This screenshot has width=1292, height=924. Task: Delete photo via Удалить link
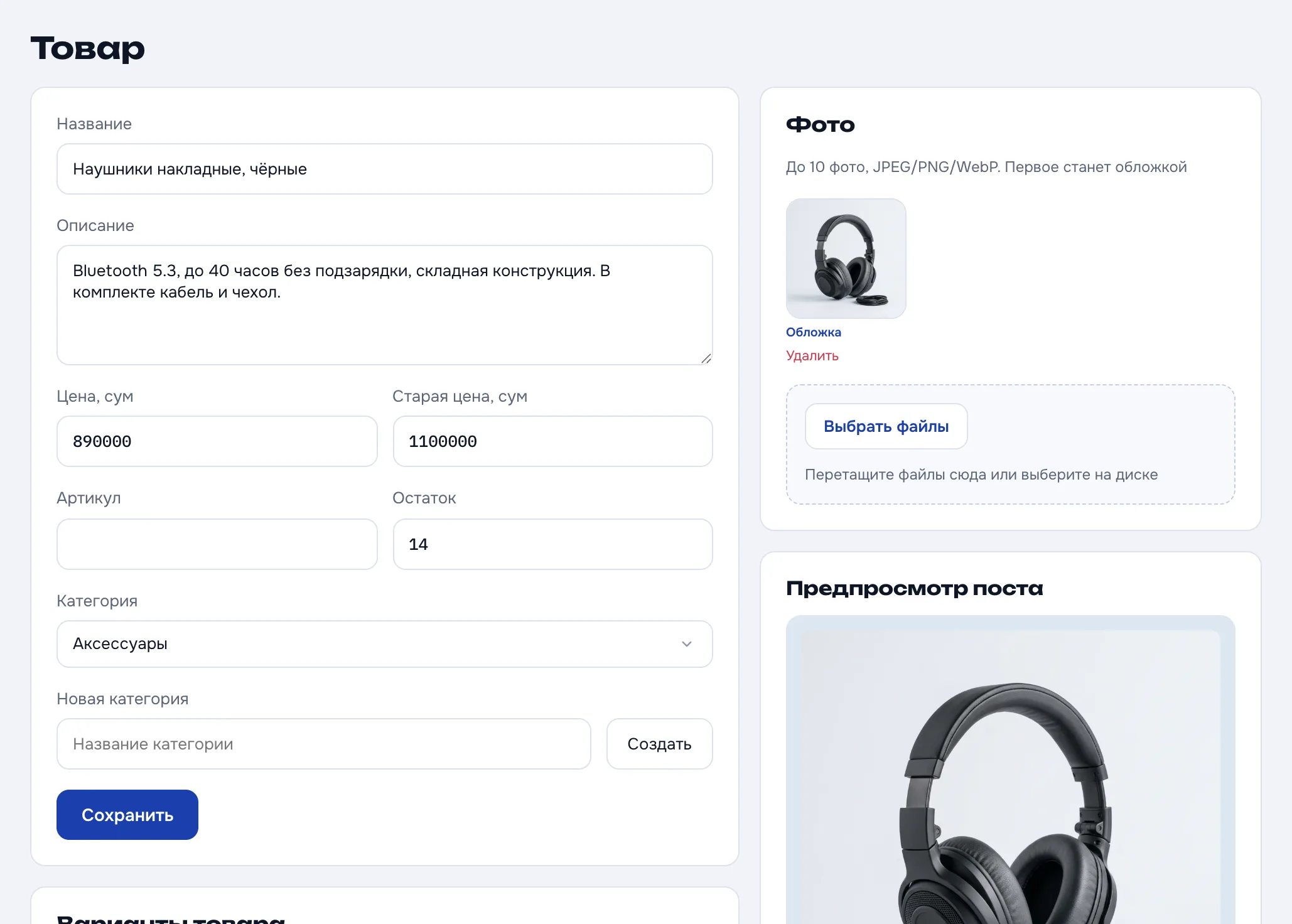click(x=812, y=356)
